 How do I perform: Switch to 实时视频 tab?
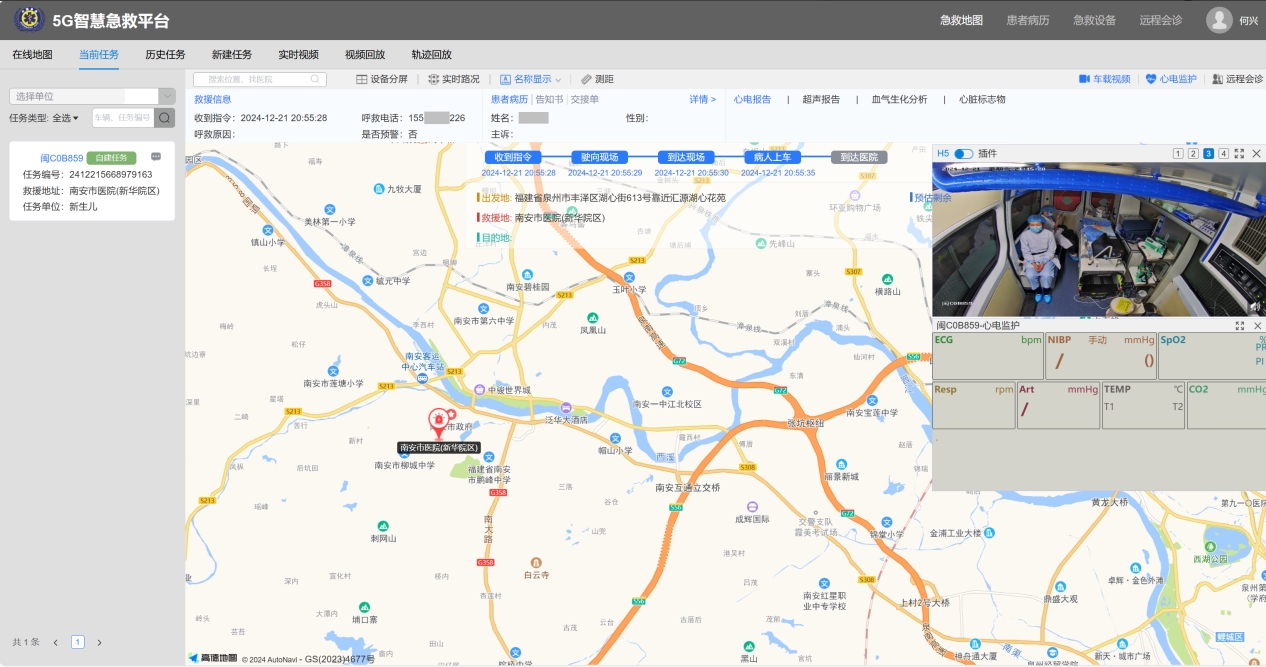(x=298, y=55)
